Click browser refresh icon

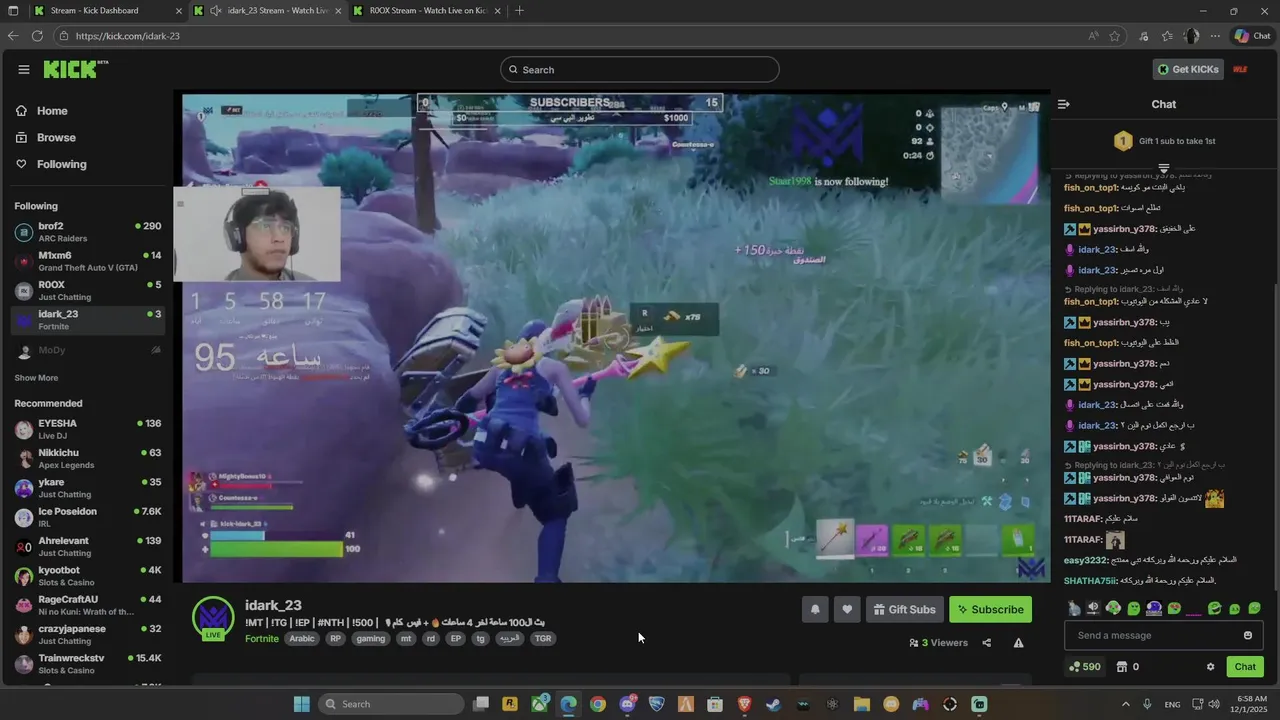point(37,36)
